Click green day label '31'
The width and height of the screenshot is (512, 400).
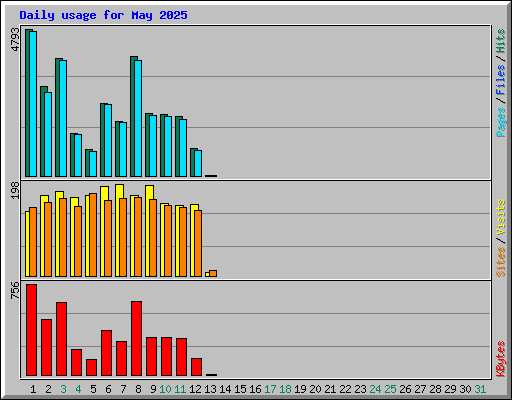click(x=480, y=389)
